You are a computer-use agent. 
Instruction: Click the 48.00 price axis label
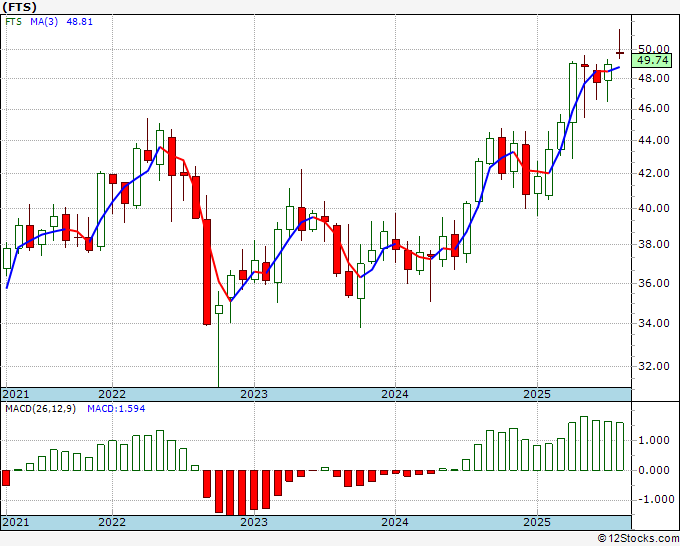654,78
